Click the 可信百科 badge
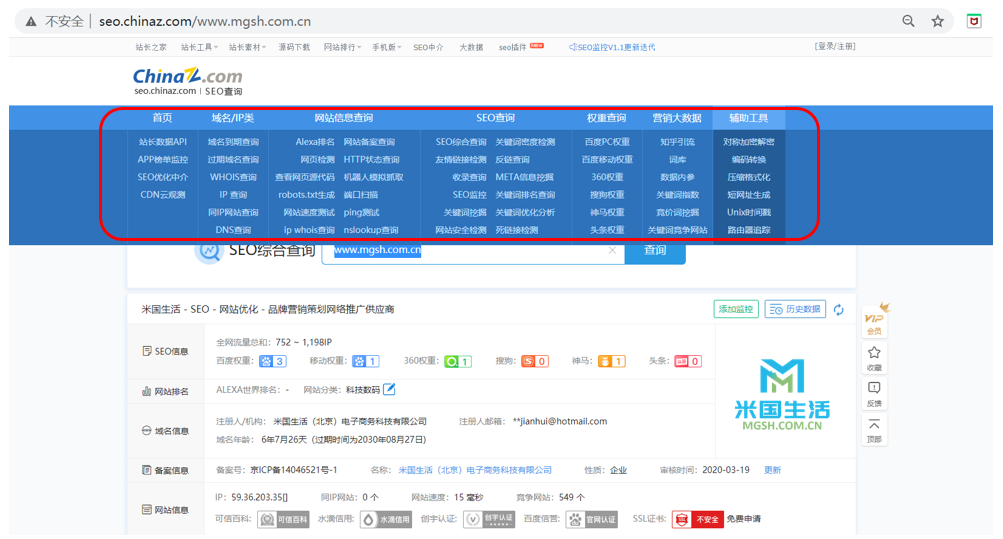Image resolution: width=1003 pixels, height=539 pixels. 283,519
